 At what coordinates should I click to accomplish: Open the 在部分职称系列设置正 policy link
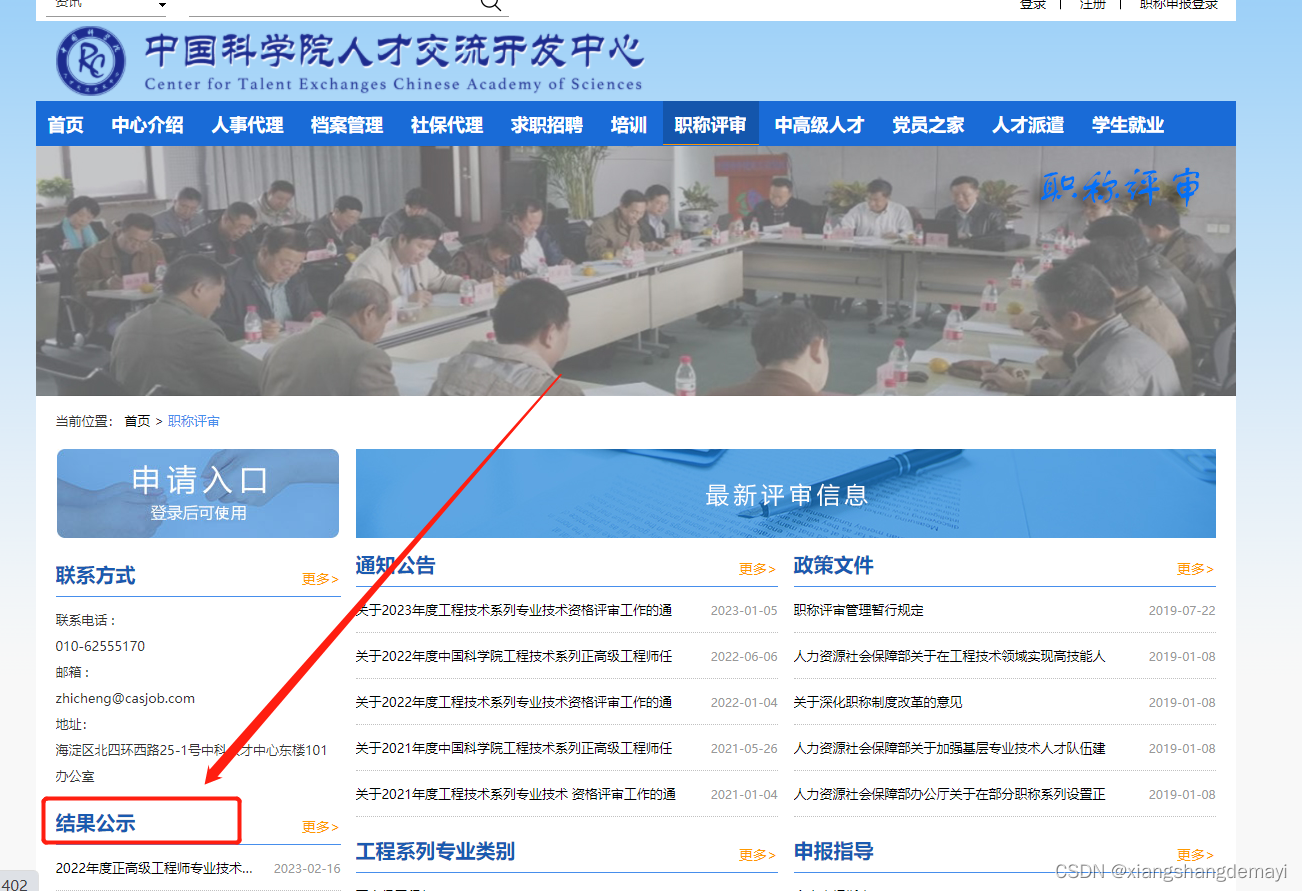pyautogui.click(x=950, y=794)
